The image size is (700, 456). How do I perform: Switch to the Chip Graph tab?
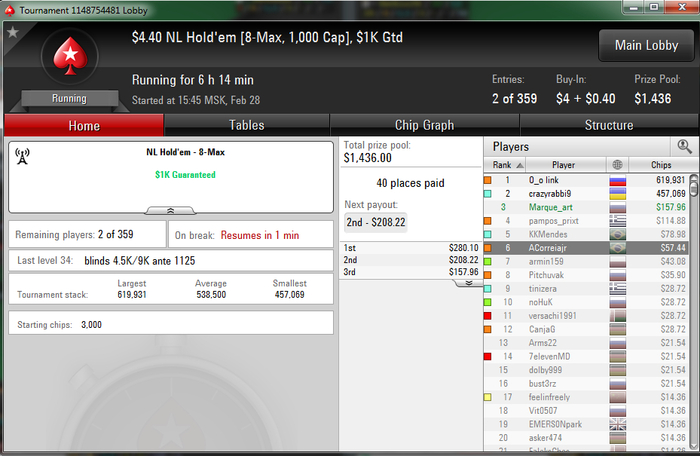click(x=424, y=125)
